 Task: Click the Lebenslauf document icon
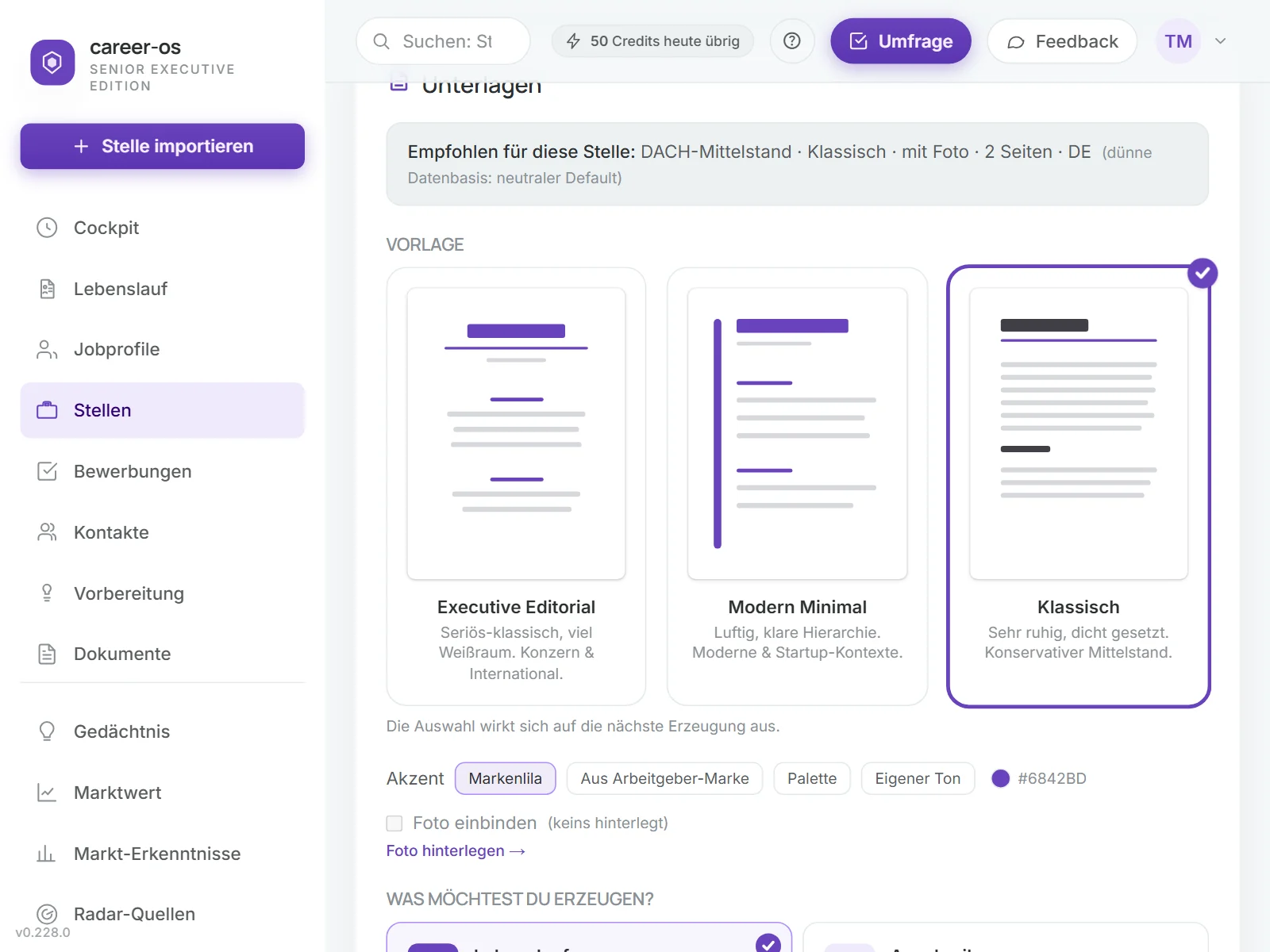47,289
